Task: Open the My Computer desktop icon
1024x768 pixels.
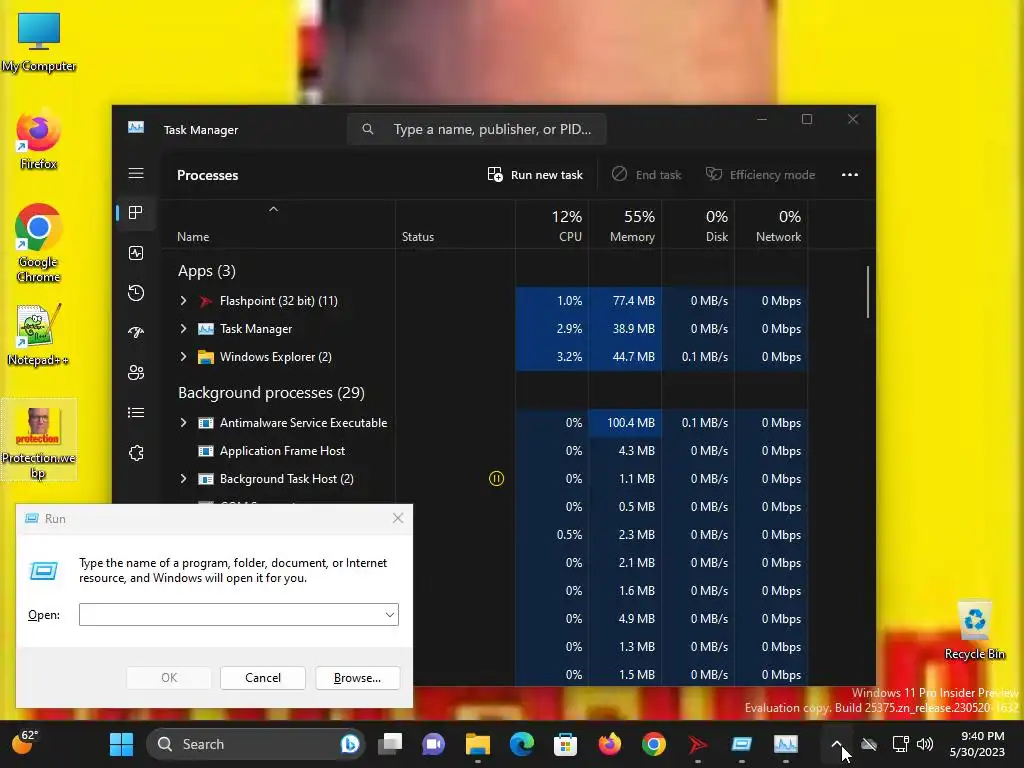Action: tap(39, 42)
